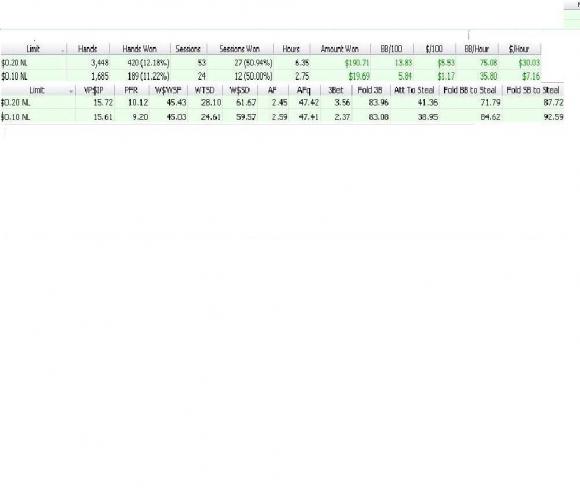Sort by VP$IP column header

(94, 90)
